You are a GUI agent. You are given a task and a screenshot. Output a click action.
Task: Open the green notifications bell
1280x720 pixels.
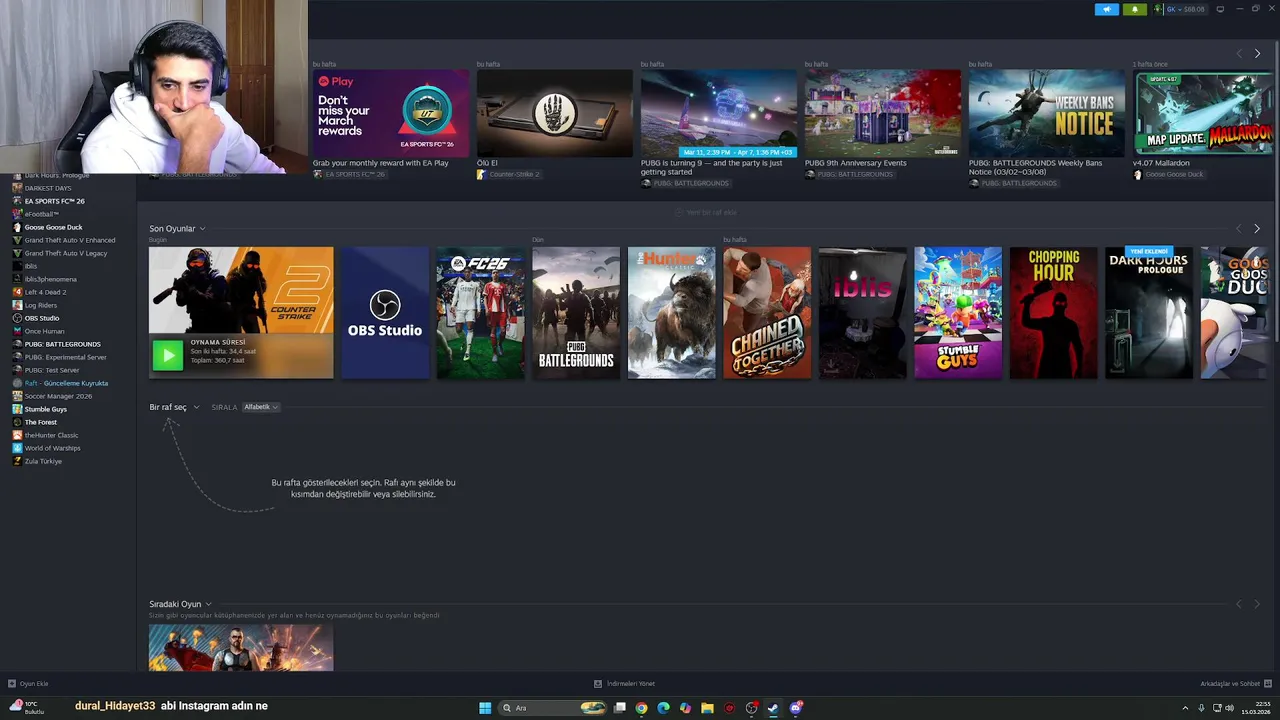point(1134,9)
